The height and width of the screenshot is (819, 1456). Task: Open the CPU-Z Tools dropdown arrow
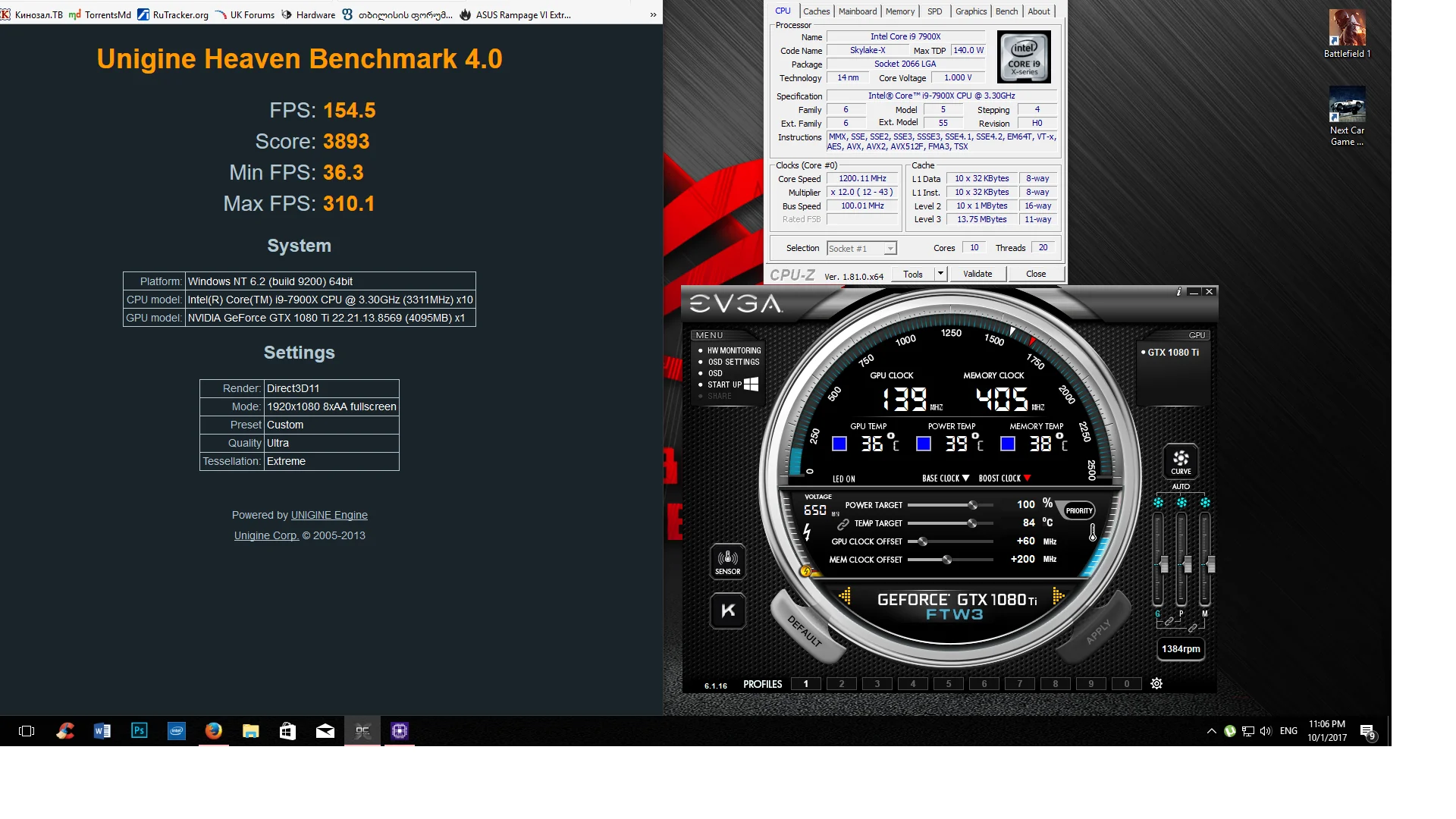[940, 274]
